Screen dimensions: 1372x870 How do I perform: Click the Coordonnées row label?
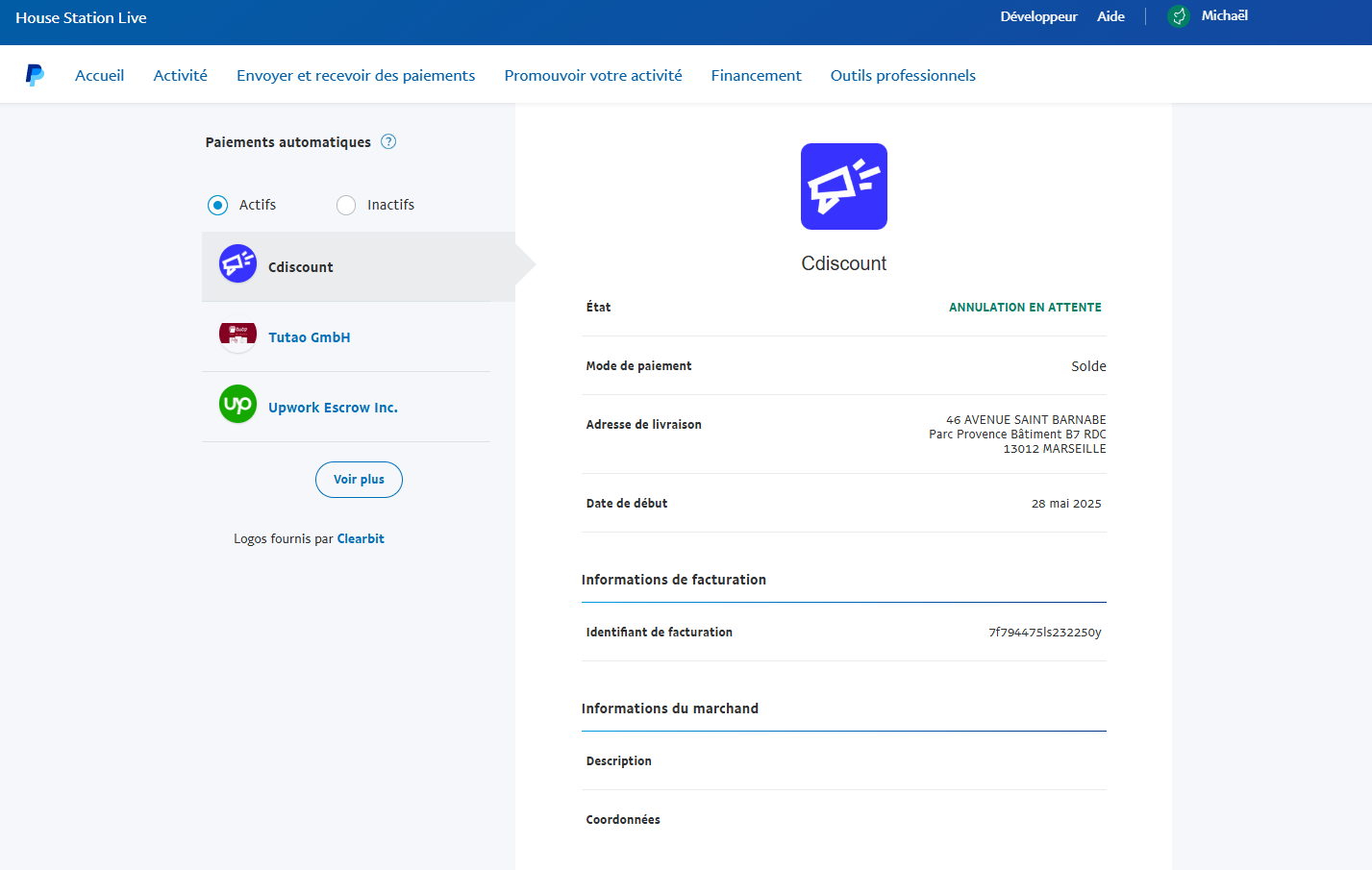click(623, 820)
